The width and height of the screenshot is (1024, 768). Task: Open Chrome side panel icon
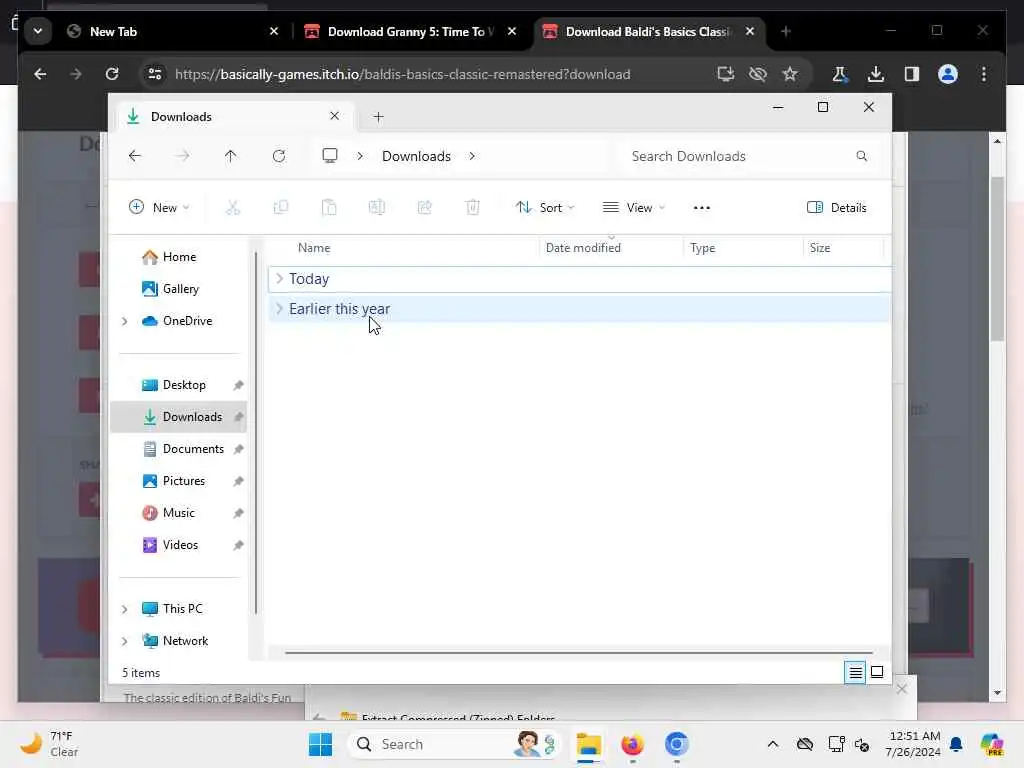pos(912,74)
